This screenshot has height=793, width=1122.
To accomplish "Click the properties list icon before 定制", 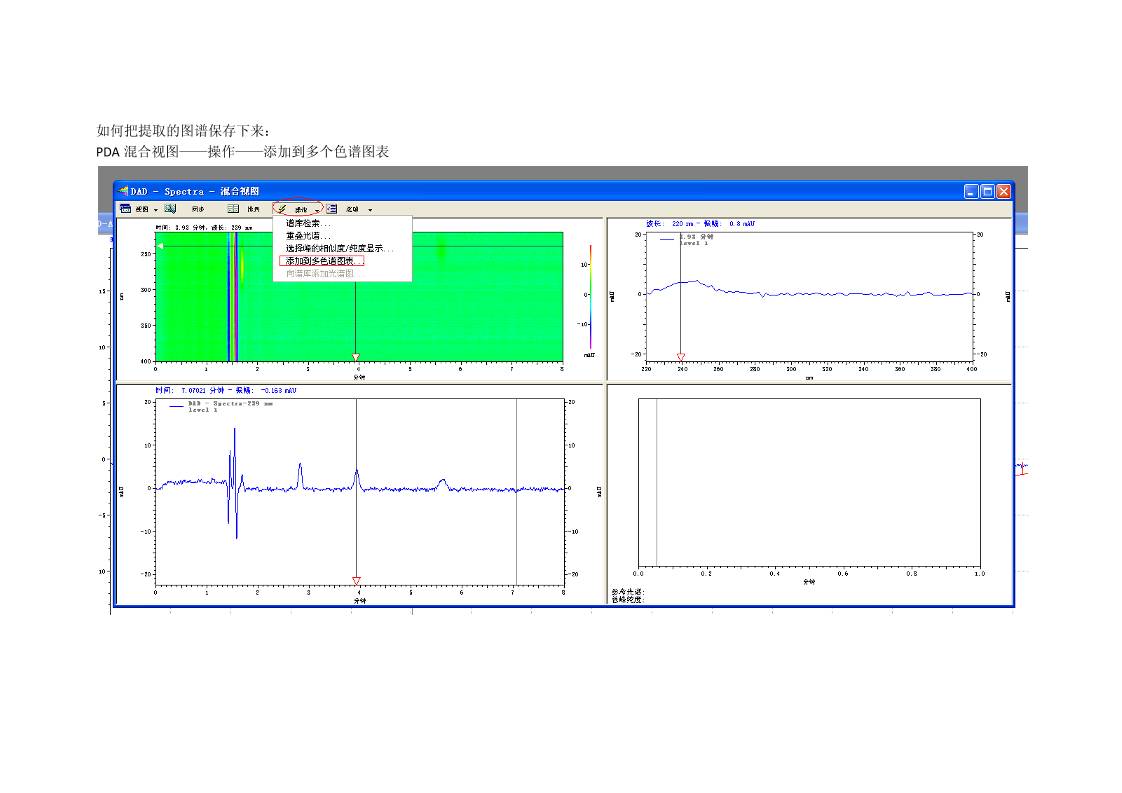I will (x=332, y=209).
